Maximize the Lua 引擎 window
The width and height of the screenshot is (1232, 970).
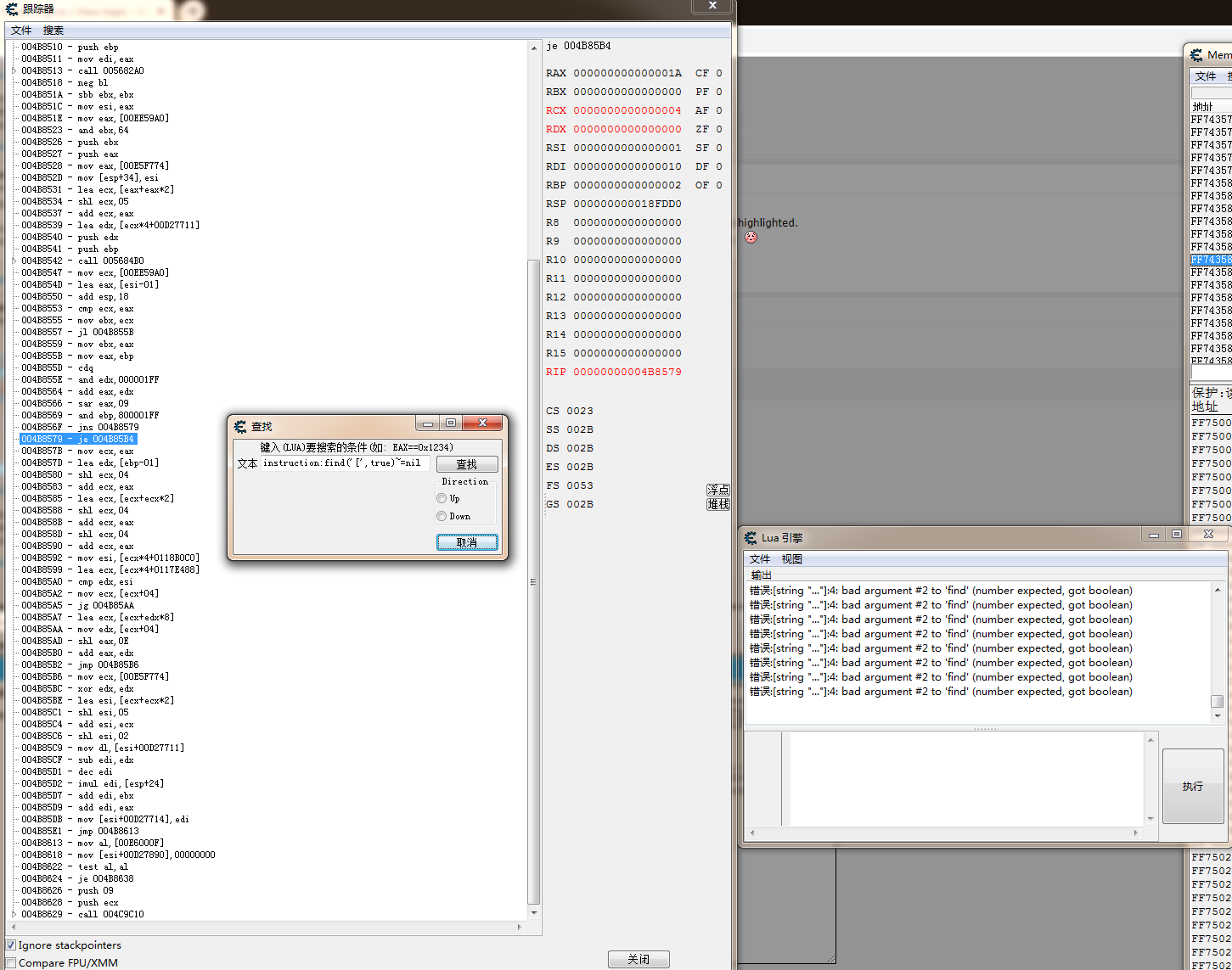(1177, 535)
